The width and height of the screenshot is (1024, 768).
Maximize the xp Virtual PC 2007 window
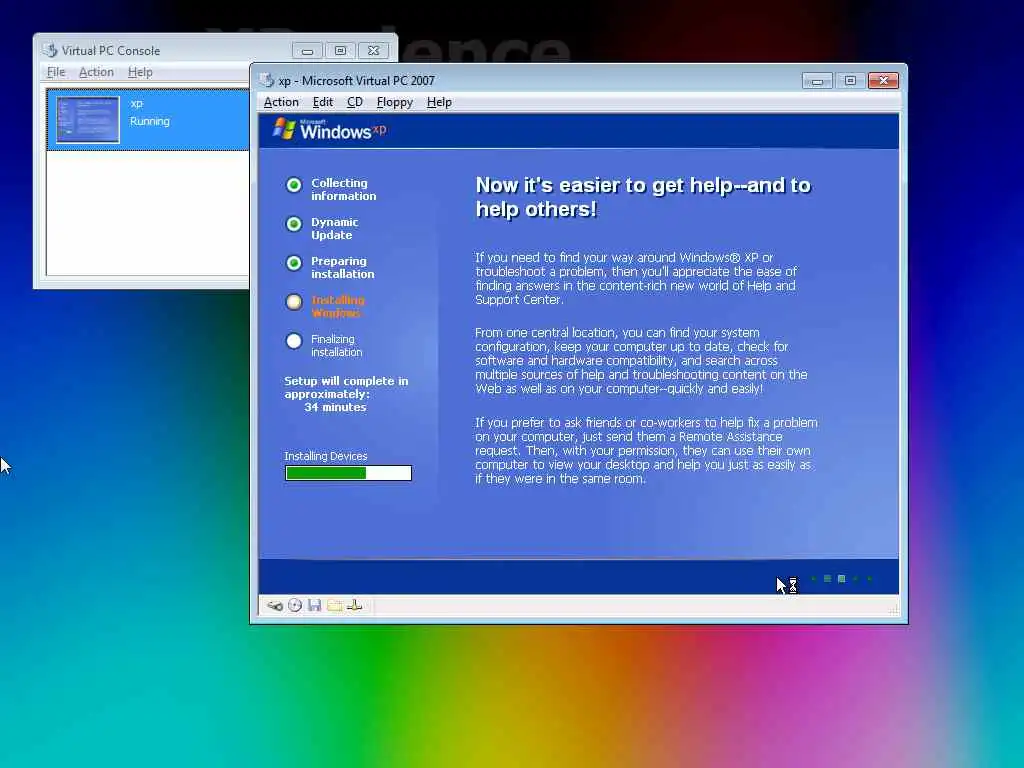850,80
